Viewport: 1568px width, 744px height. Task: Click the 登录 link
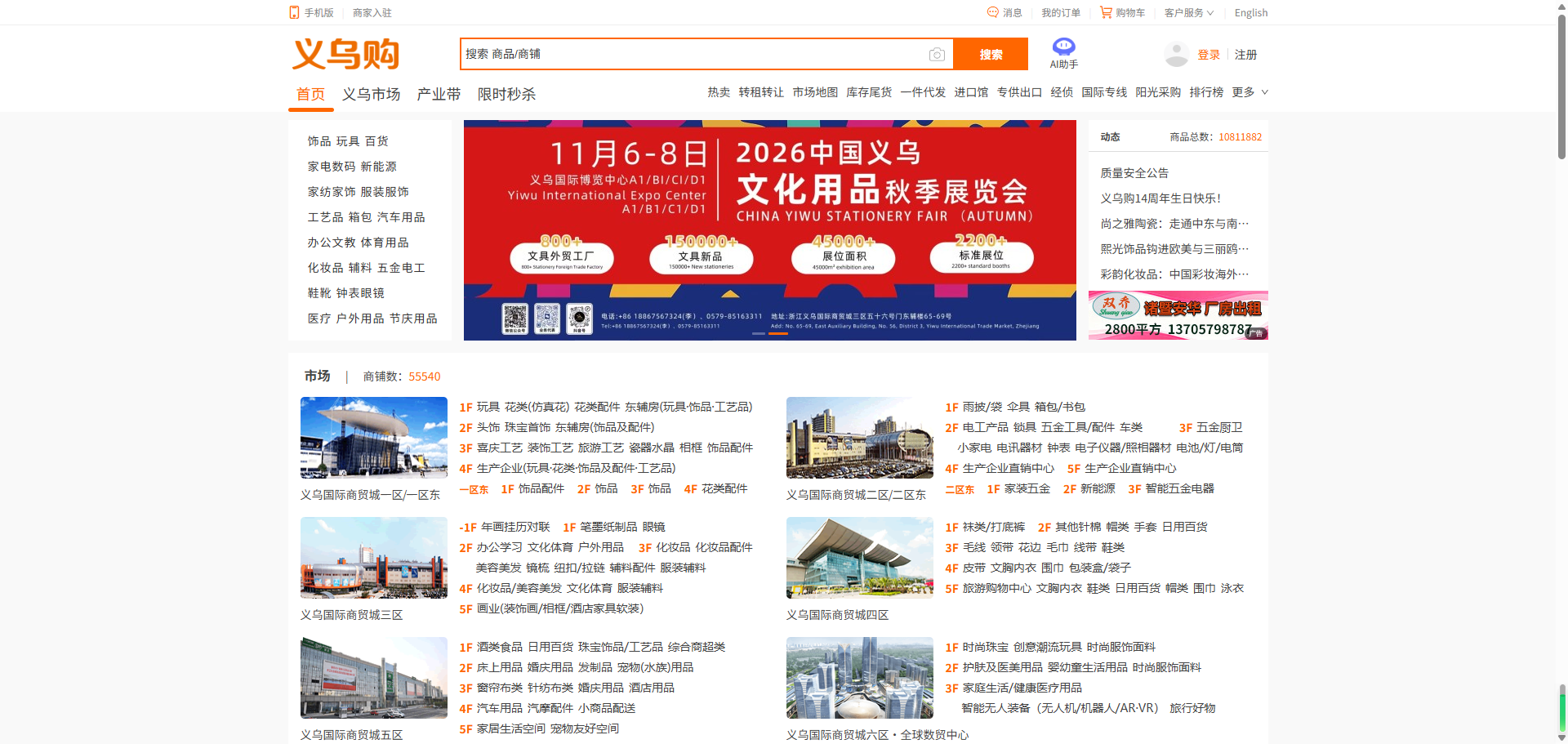coord(1209,55)
